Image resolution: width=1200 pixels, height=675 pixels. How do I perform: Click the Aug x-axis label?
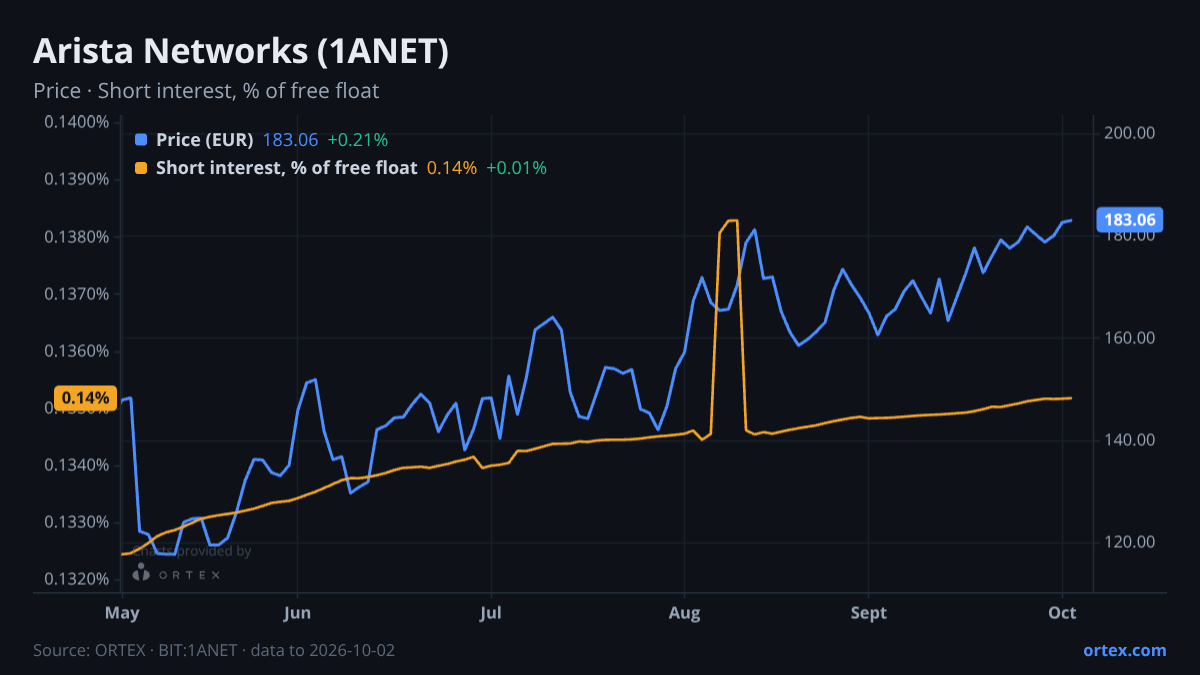pyautogui.click(x=684, y=613)
